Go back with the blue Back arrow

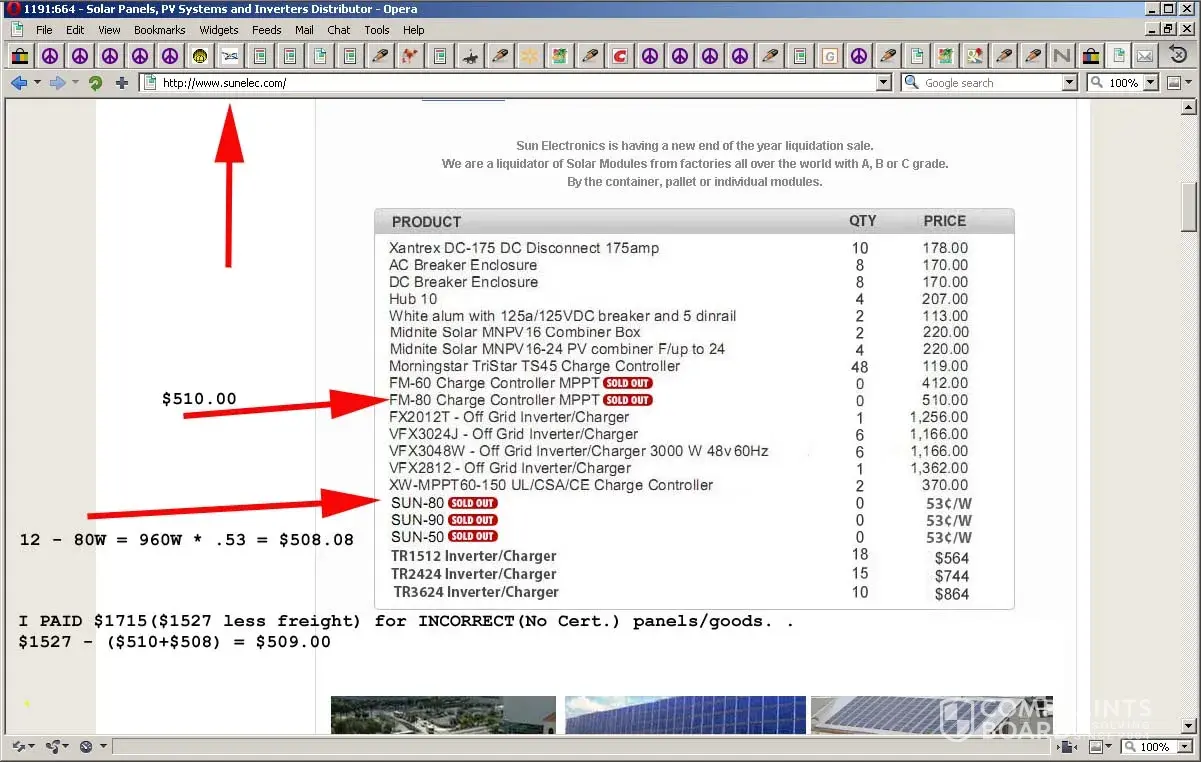pos(18,83)
